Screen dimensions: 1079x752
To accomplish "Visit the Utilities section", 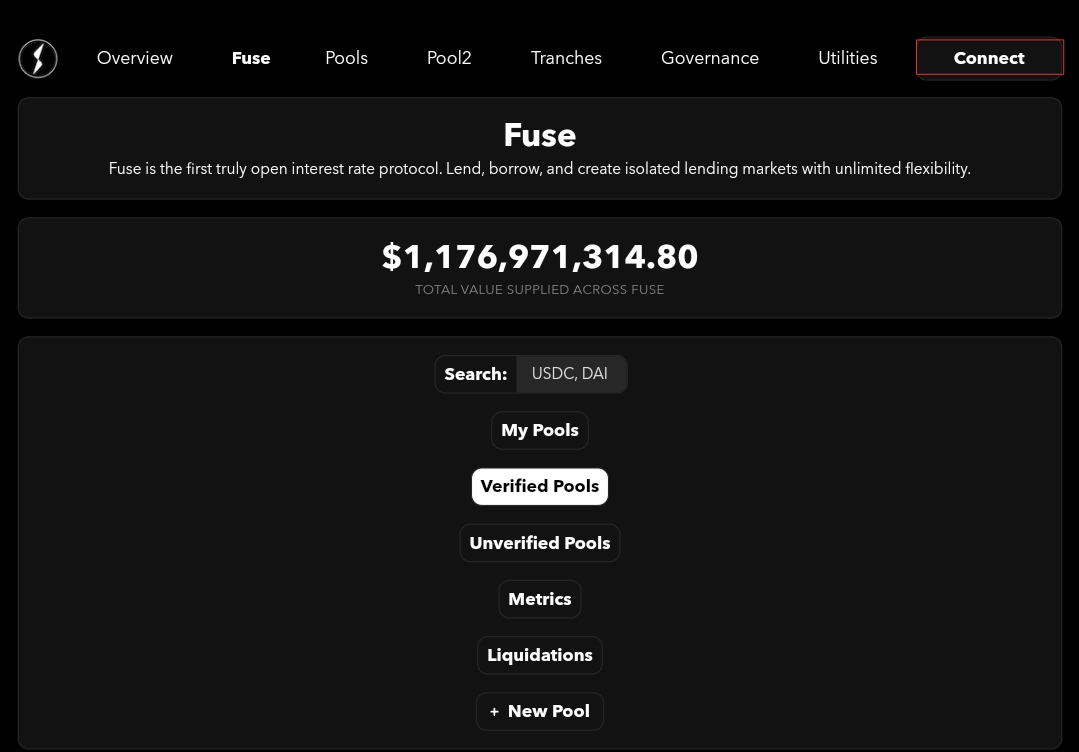I will point(847,58).
